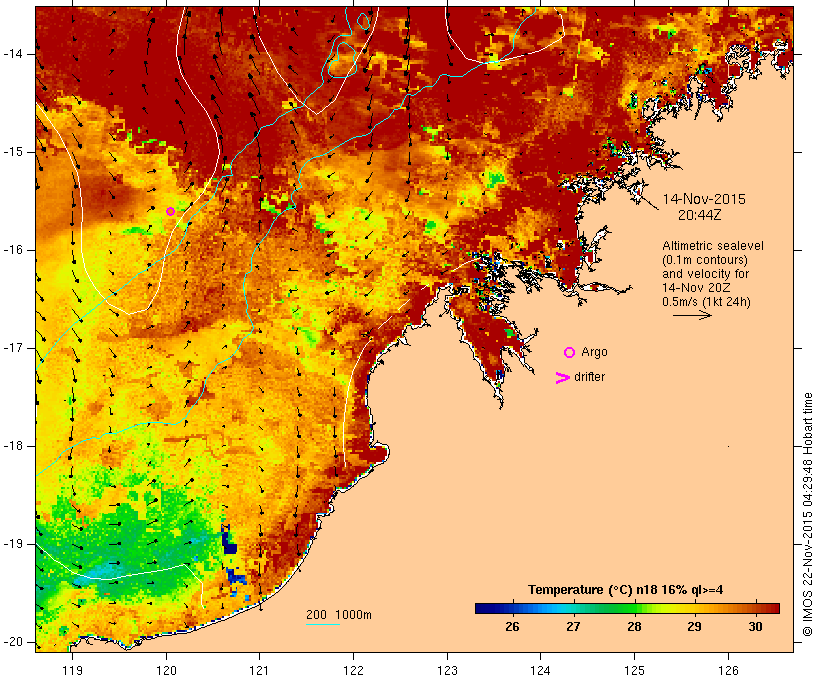Screen dimensions: 820x680
Task: Click latitude label -15 on the axis
Action: [x=12, y=152]
